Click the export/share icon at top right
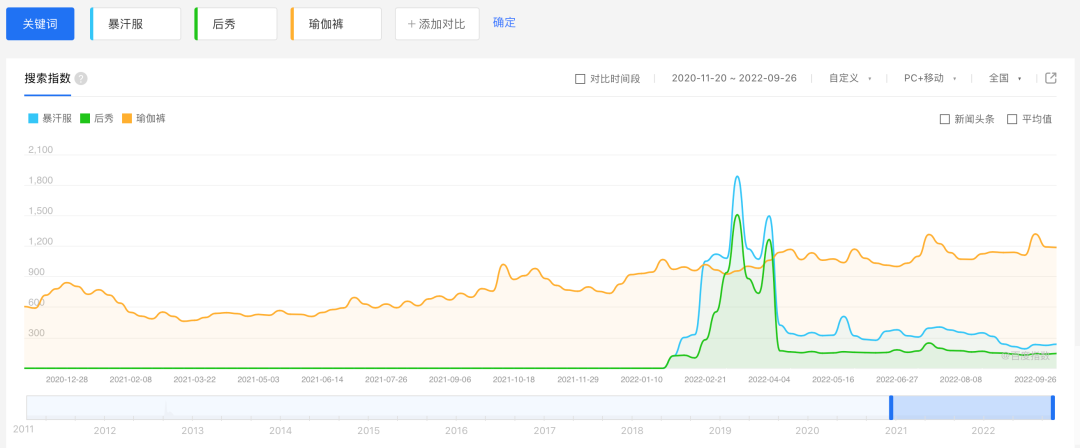This screenshot has height=448, width=1080. [1051, 78]
